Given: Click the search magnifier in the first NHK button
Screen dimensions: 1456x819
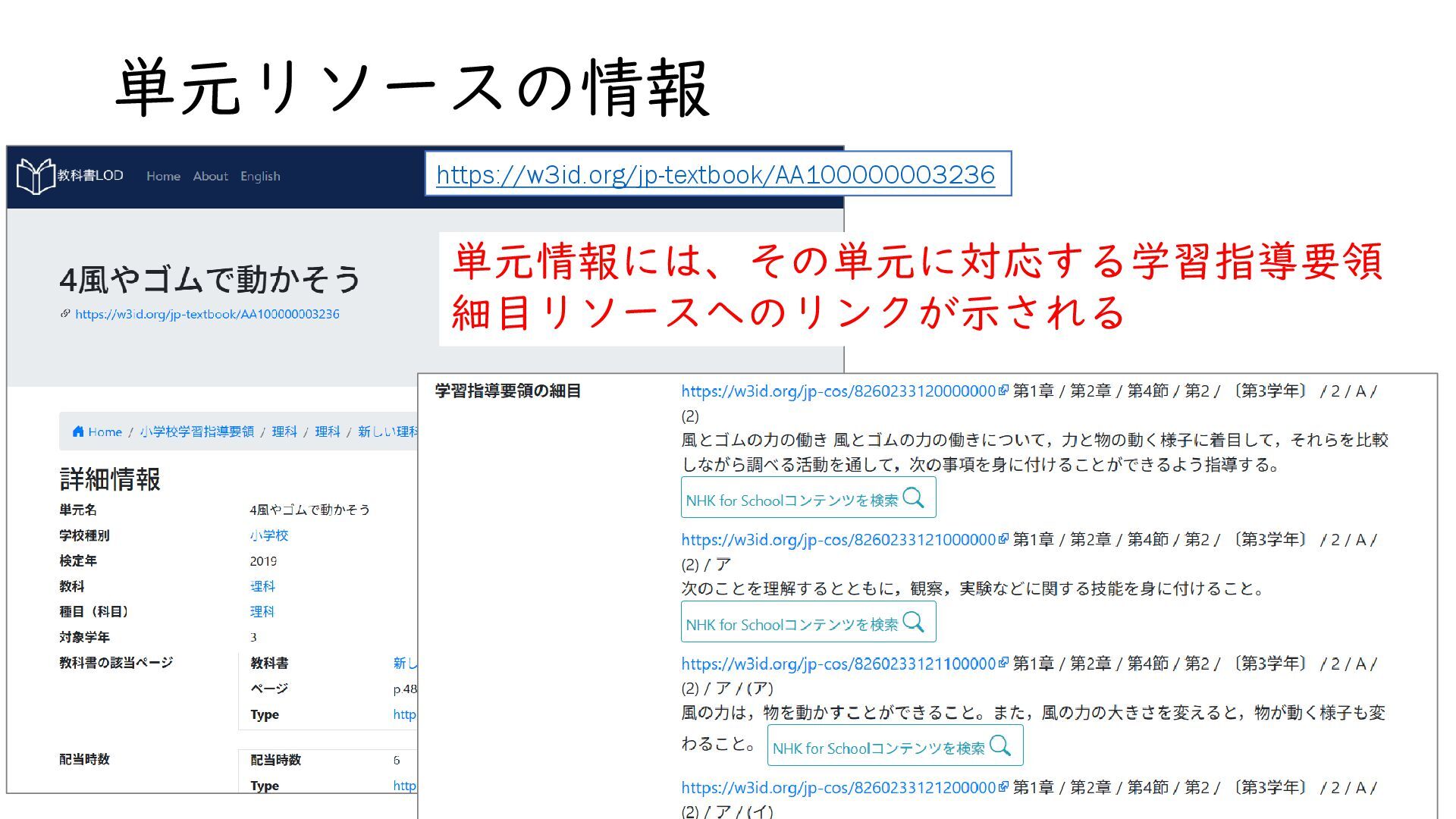Looking at the screenshot, I should pyautogui.click(x=914, y=498).
